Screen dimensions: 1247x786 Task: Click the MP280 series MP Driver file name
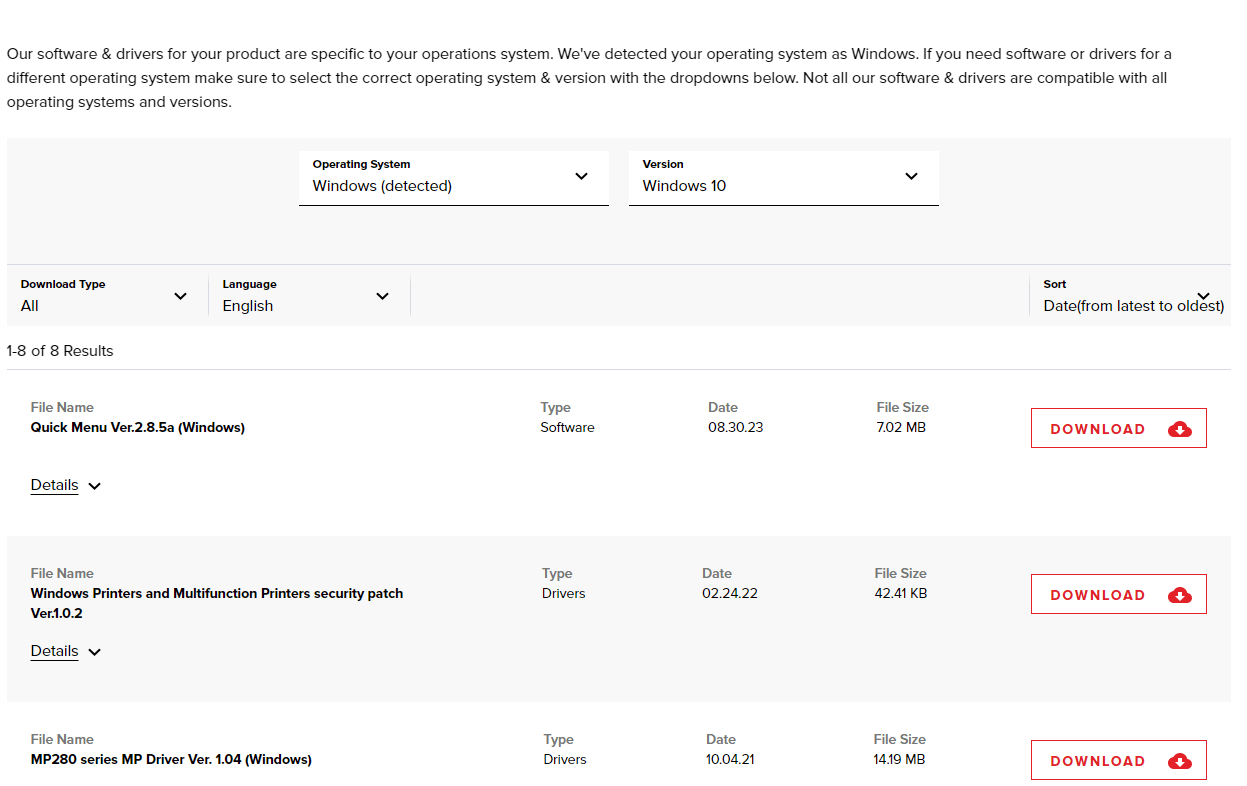[171, 759]
